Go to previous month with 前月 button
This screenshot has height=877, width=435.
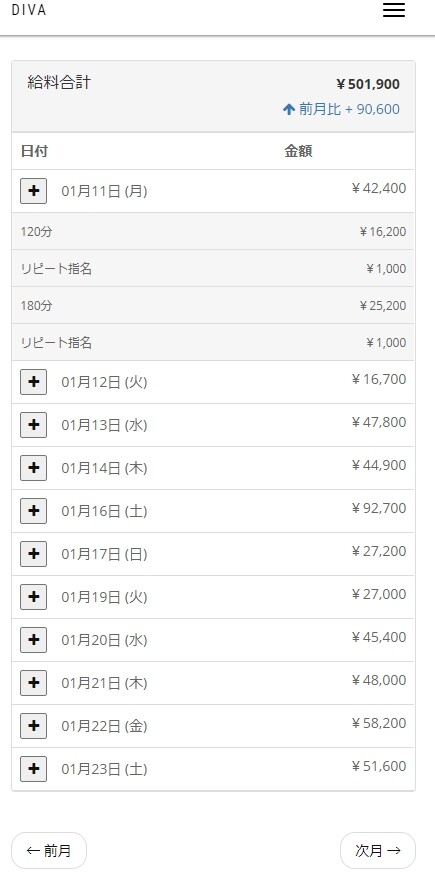point(49,851)
